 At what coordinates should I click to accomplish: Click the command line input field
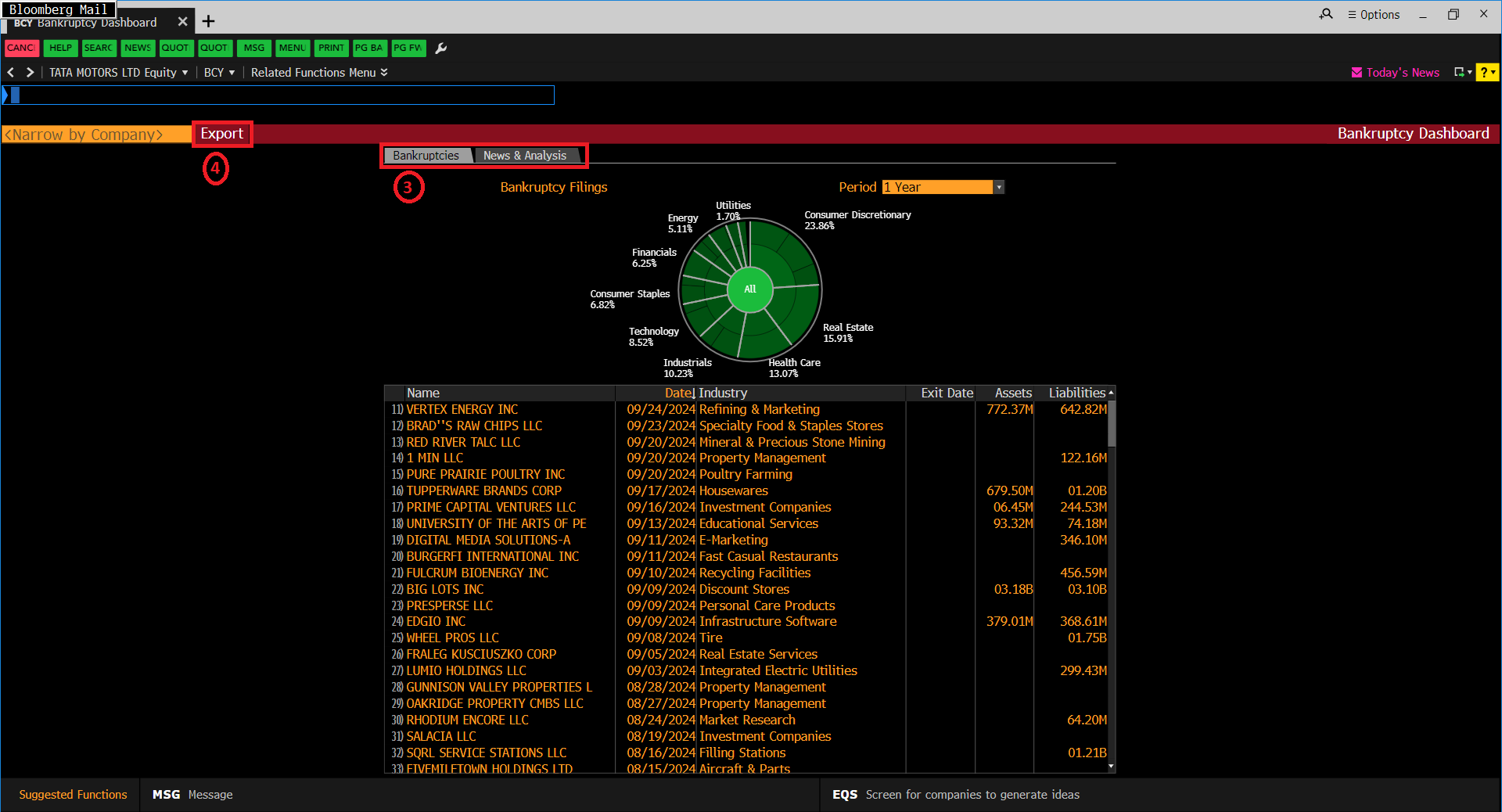coord(278,95)
